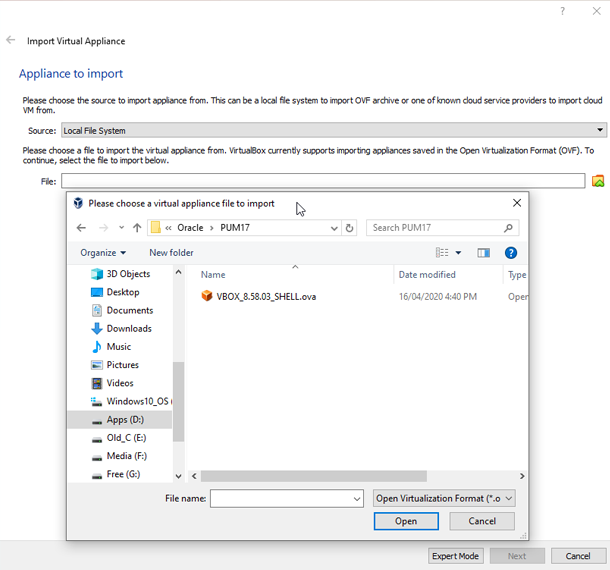610x570 pixels.
Task: Go up one folder level
Action: pyautogui.click(x=137, y=228)
